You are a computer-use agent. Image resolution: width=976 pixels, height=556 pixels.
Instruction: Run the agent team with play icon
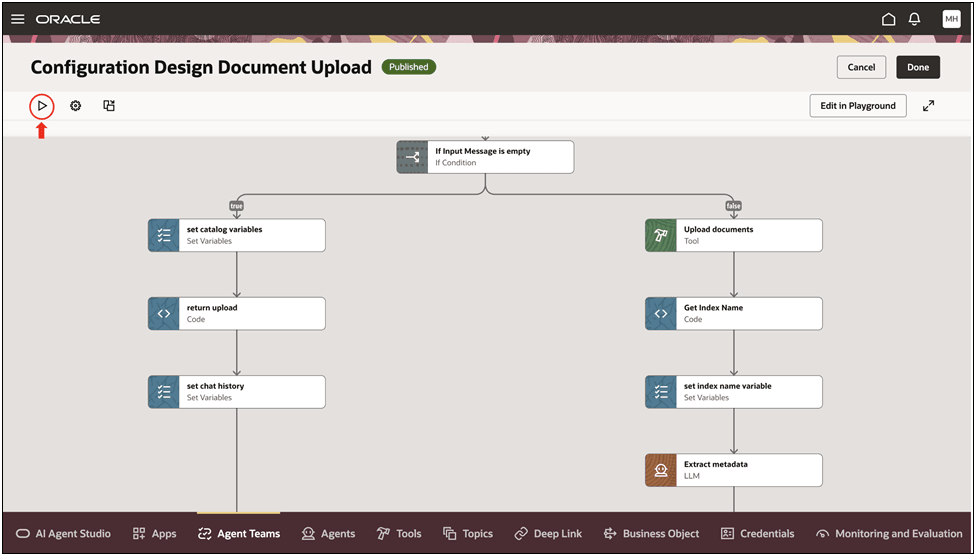[42, 106]
